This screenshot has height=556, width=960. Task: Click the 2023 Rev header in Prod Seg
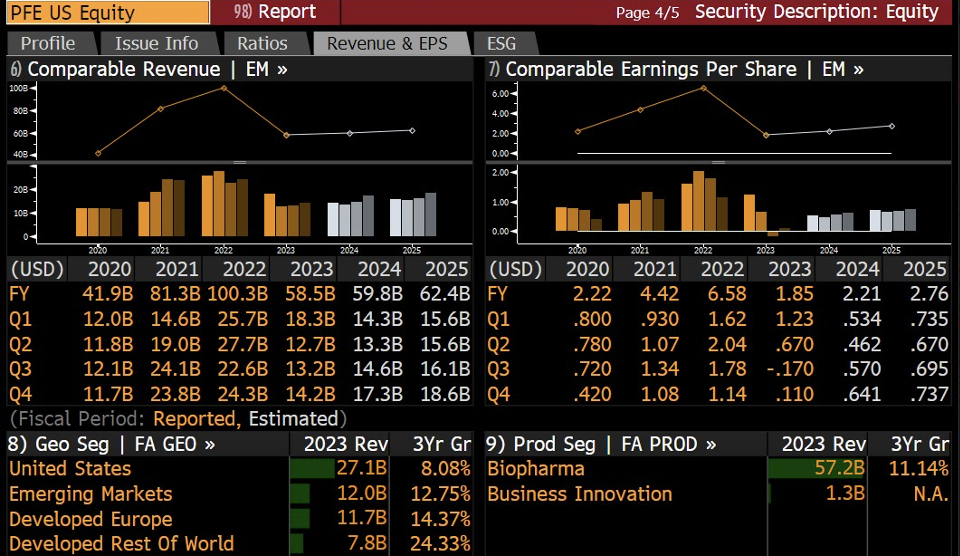pyautogui.click(x=823, y=444)
